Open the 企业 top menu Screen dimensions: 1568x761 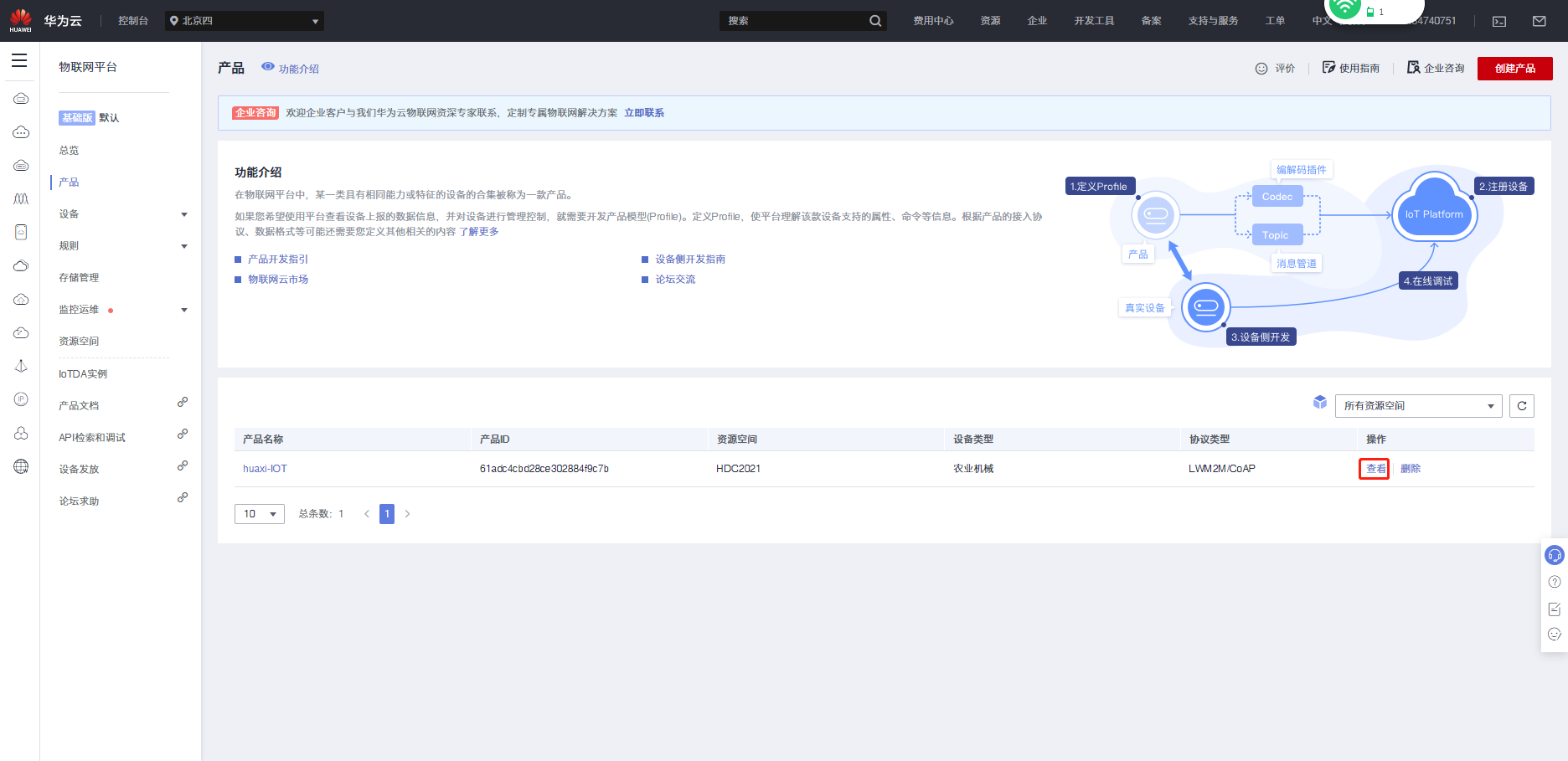coord(1038,21)
